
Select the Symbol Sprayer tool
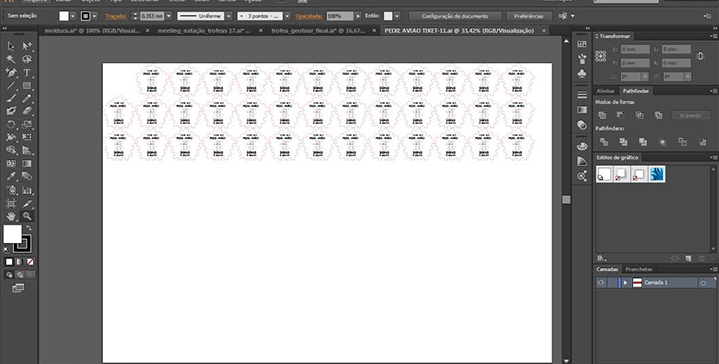tap(11, 190)
